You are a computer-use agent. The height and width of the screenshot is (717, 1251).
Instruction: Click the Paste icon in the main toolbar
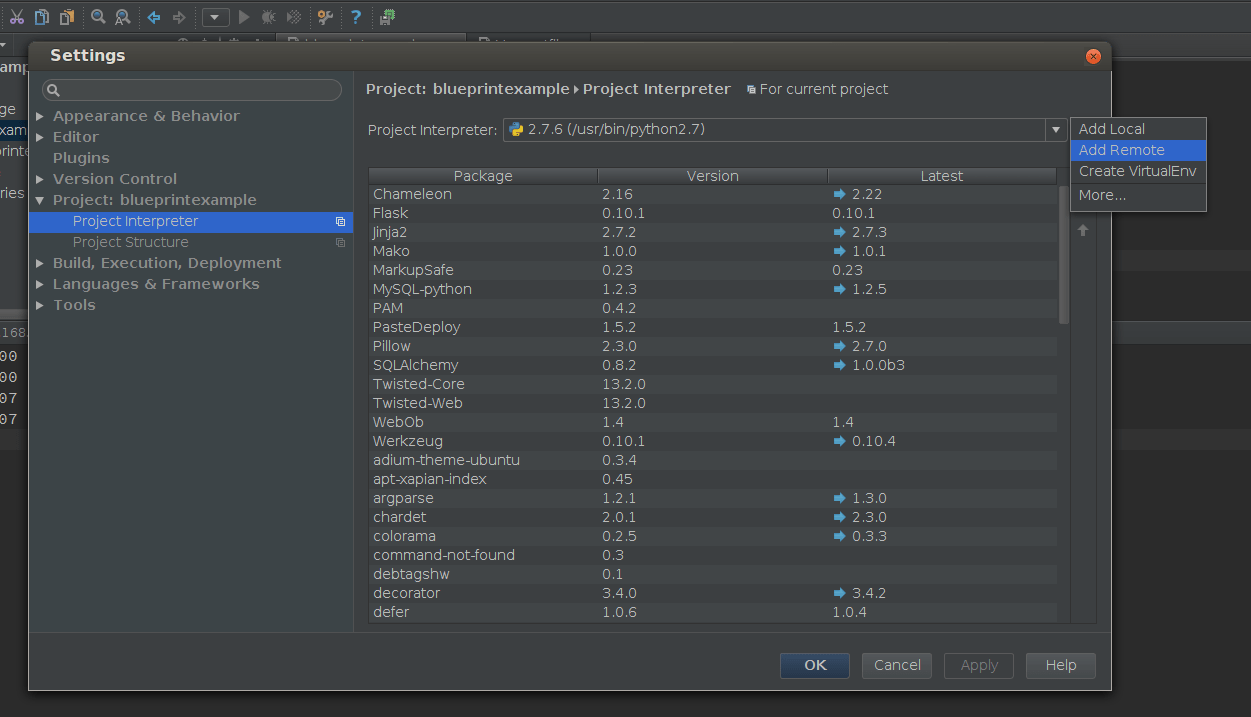click(x=66, y=16)
